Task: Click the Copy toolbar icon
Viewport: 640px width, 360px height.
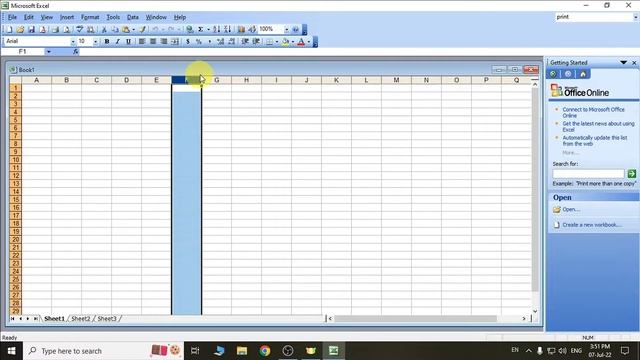Action: (115, 29)
